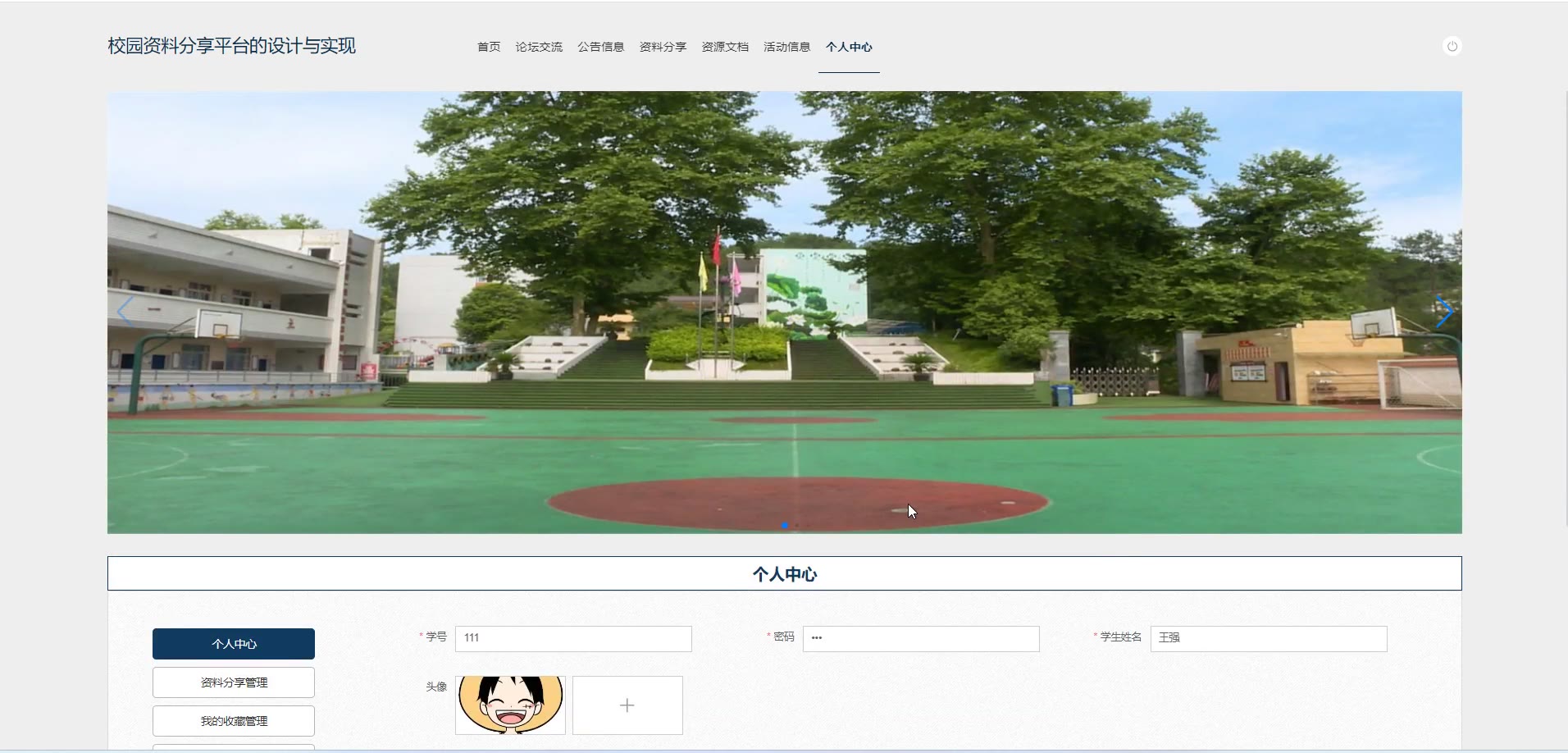The height and width of the screenshot is (753, 1568).
Task: Select 个人中心 sidebar button
Action: [234, 644]
